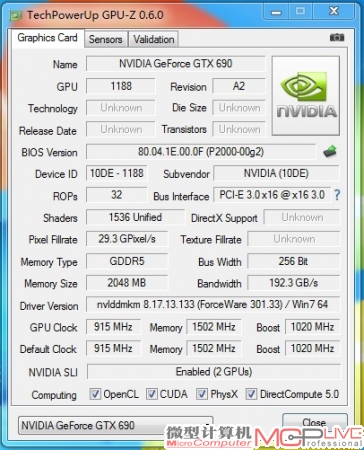Click the BIOS save chip icon
This screenshot has width=364, height=450.
coord(330,152)
